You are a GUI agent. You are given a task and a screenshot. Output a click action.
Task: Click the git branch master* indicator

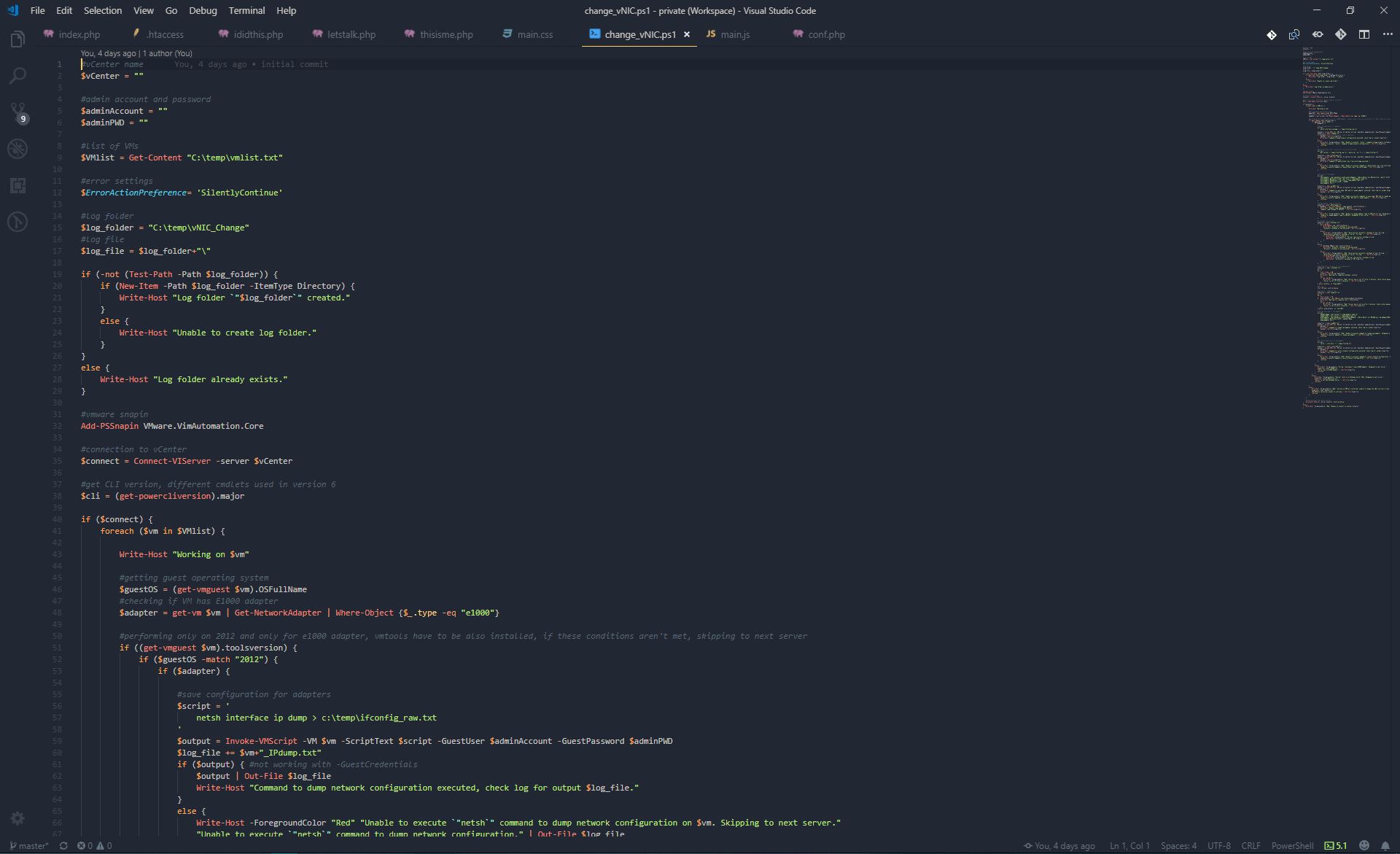(x=29, y=846)
